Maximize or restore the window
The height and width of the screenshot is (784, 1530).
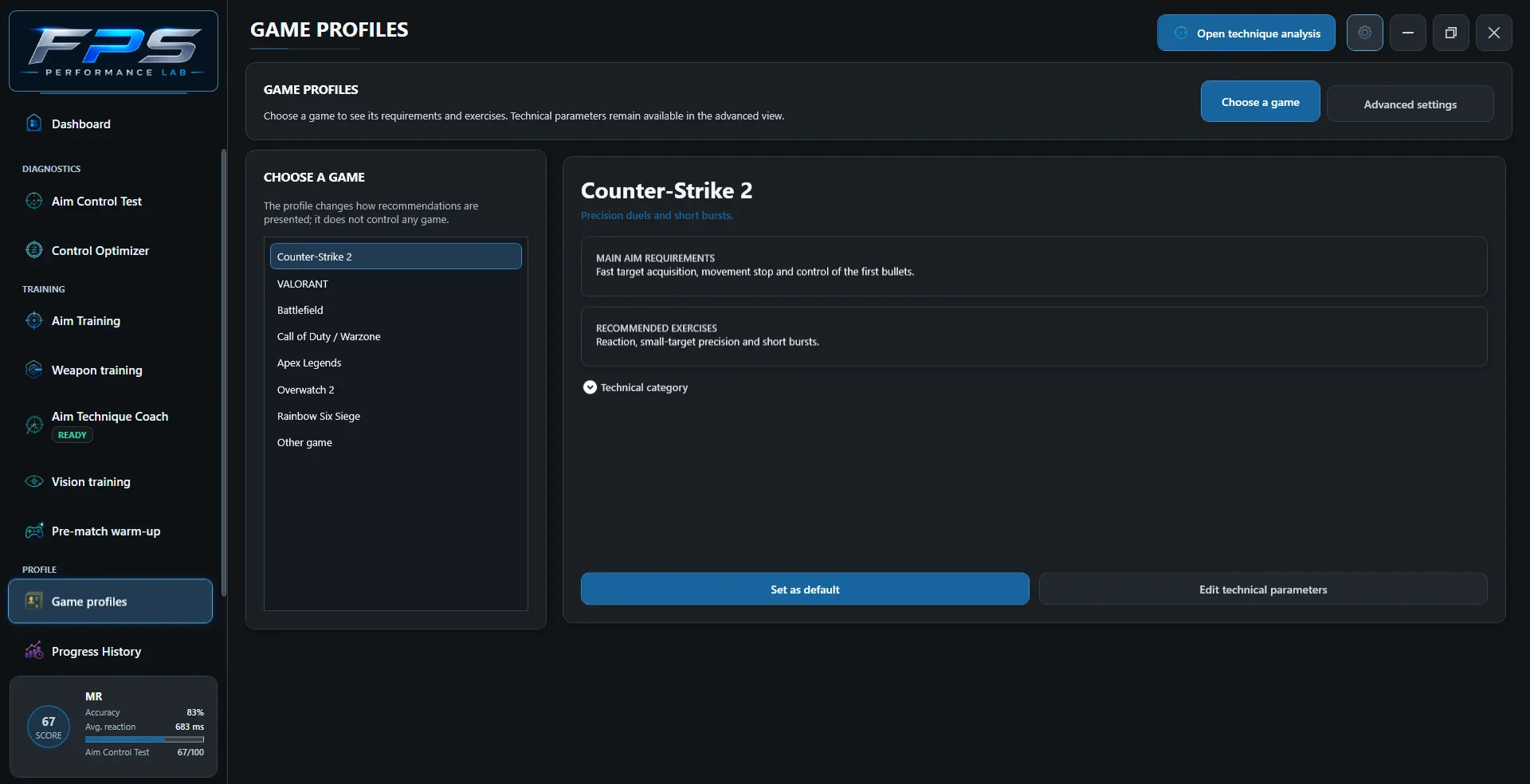(x=1451, y=33)
